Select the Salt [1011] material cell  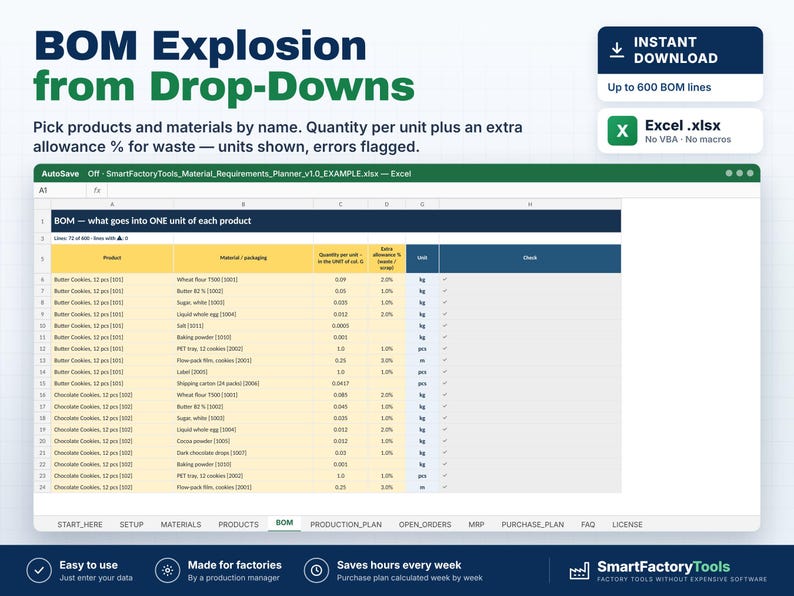point(243,326)
